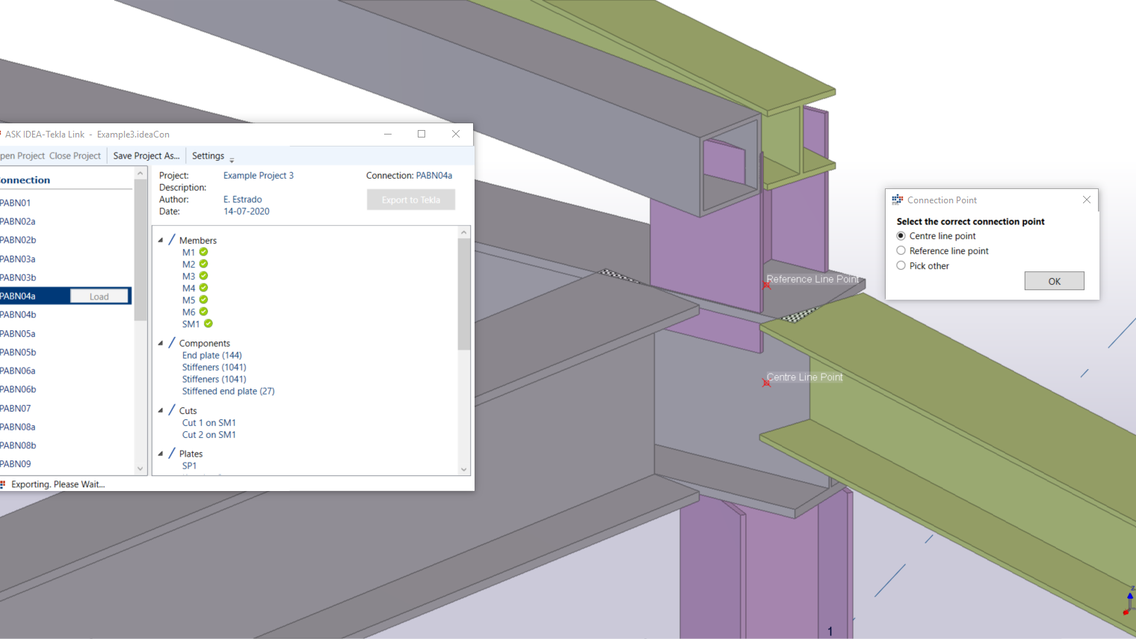Click Close Project menu item
The width and height of the screenshot is (1136, 639).
[75, 156]
